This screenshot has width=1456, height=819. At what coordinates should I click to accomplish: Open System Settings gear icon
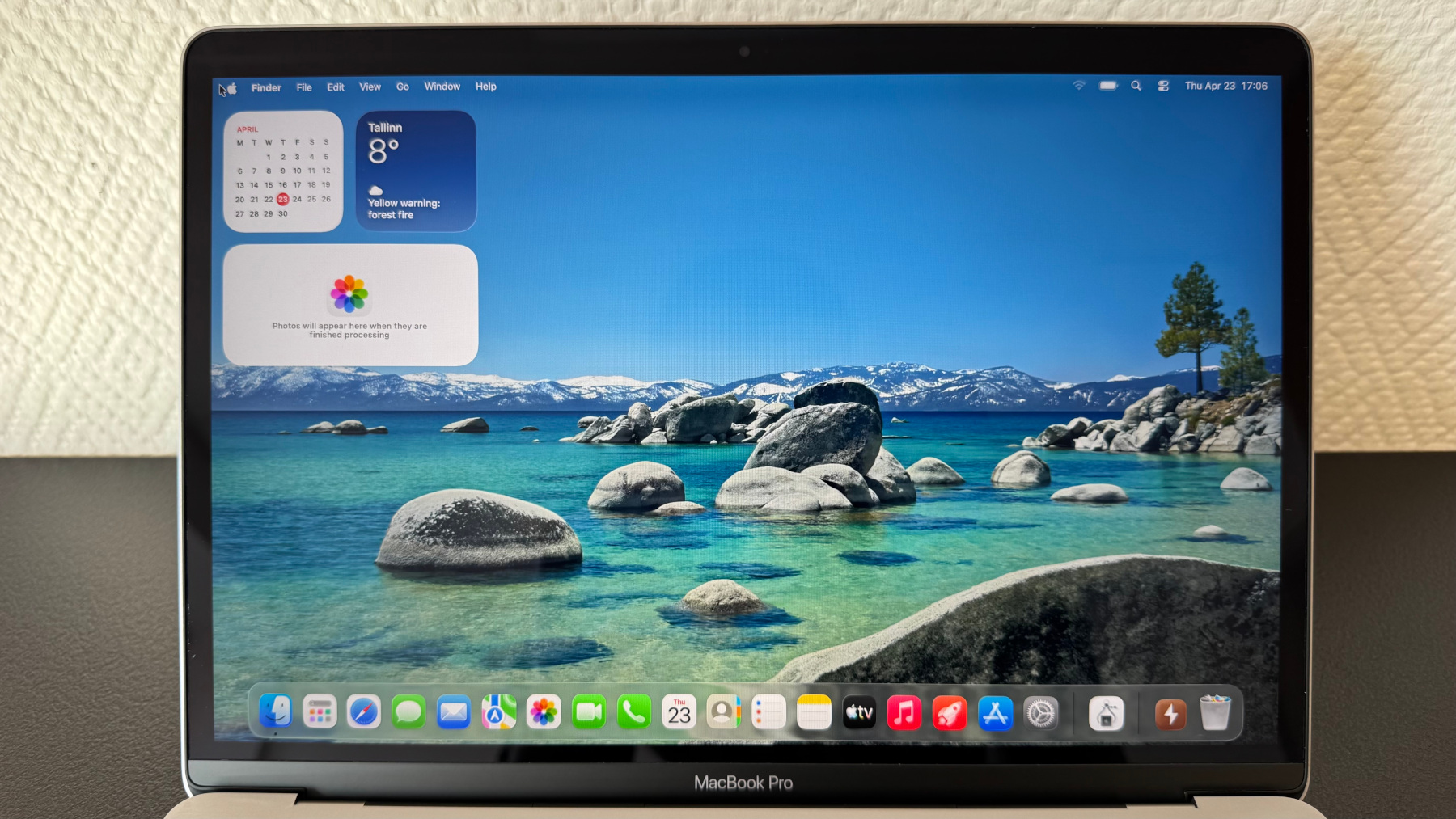(x=1041, y=713)
